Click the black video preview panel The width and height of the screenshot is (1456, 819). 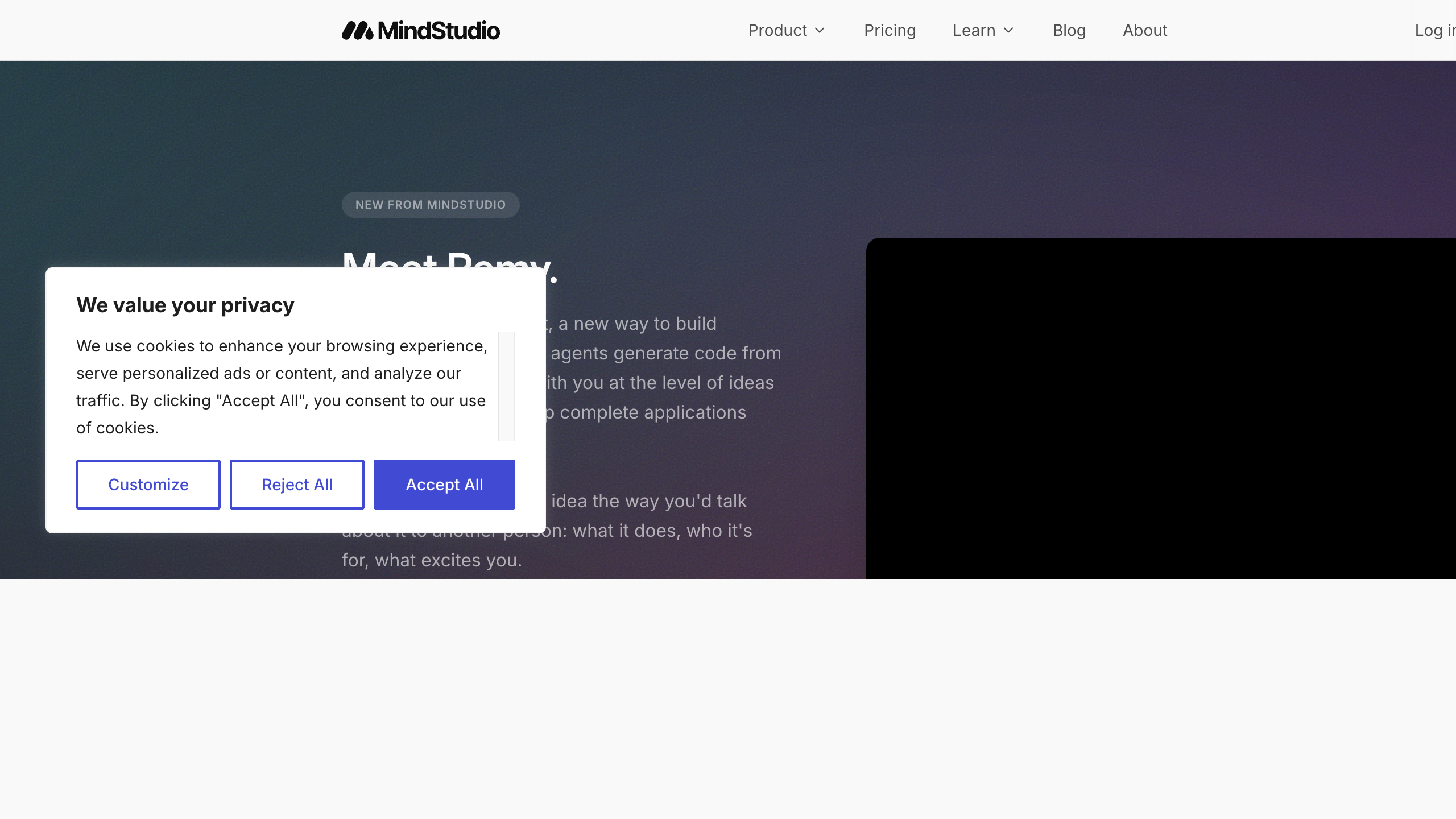pos(1160,408)
